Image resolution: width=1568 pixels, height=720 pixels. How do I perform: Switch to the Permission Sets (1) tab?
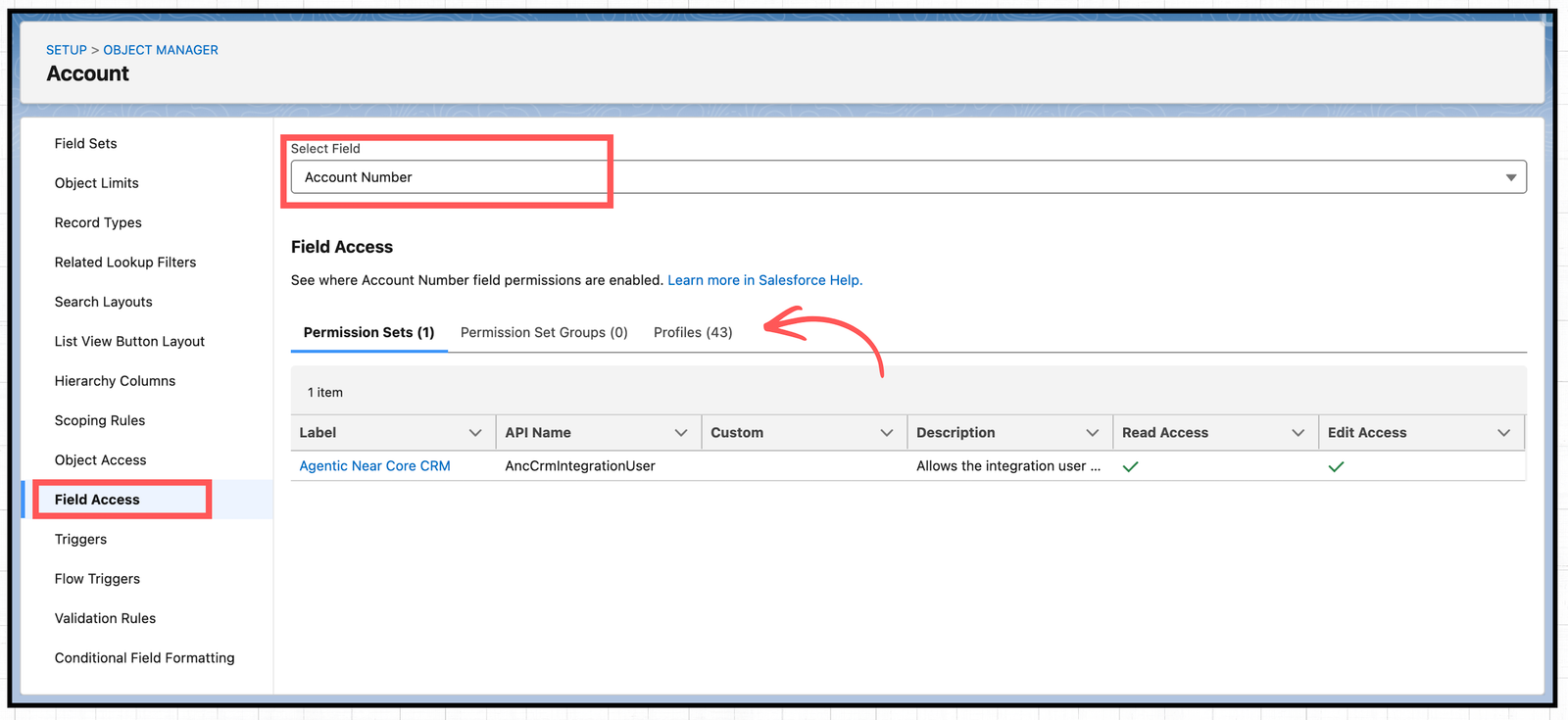(368, 333)
